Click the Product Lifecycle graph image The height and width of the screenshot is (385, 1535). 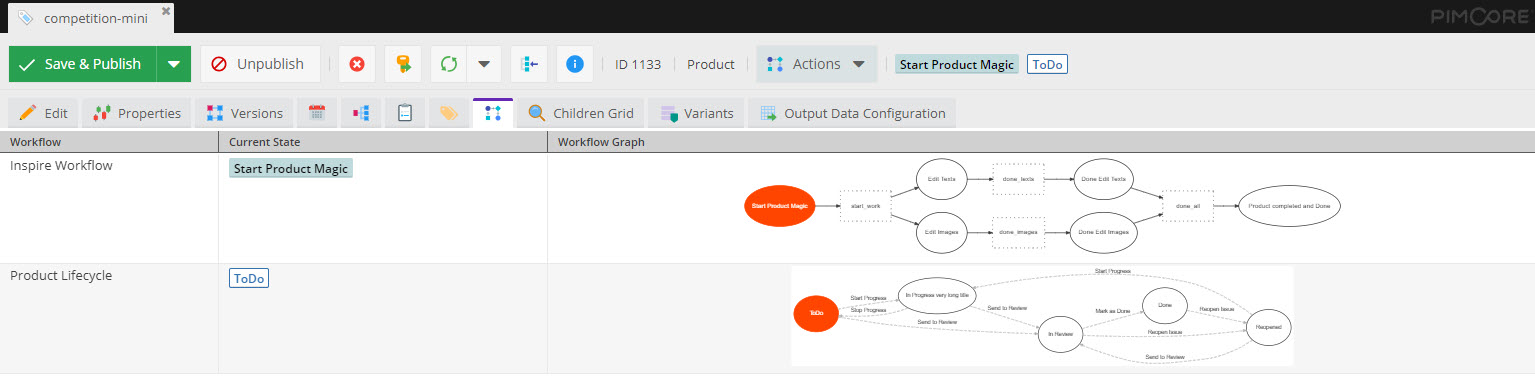(1041, 316)
